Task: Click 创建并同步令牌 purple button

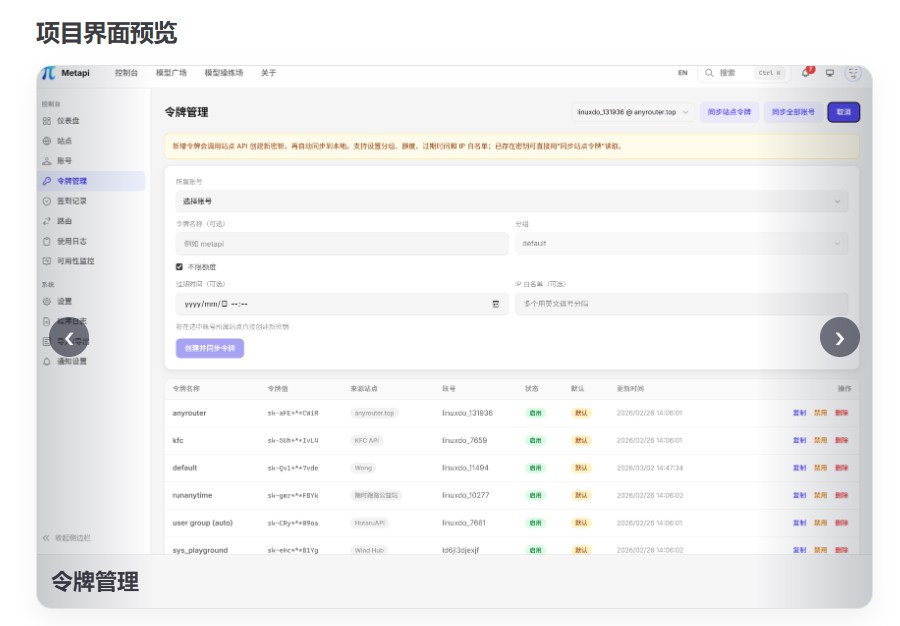Action: pyautogui.click(x=210, y=348)
